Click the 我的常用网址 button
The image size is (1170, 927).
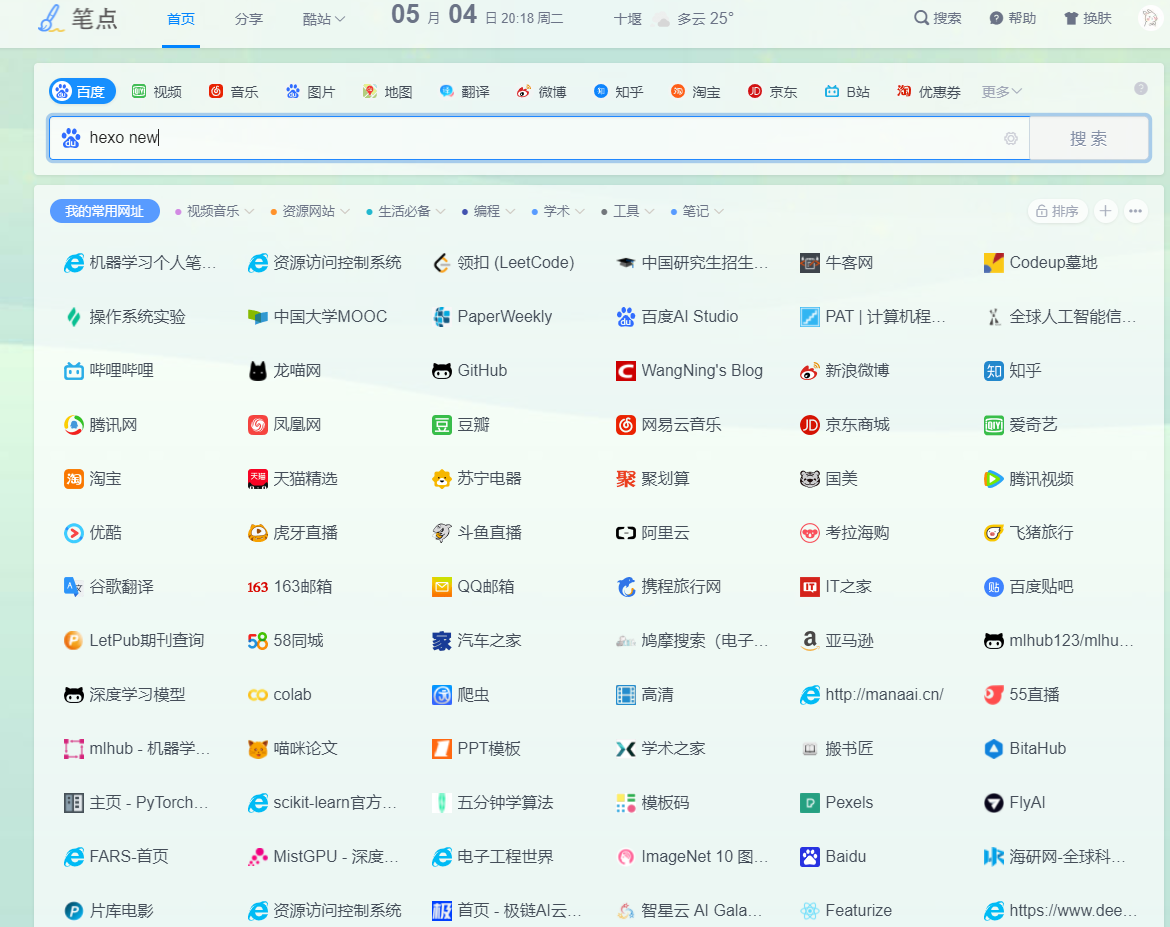[x=104, y=211]
